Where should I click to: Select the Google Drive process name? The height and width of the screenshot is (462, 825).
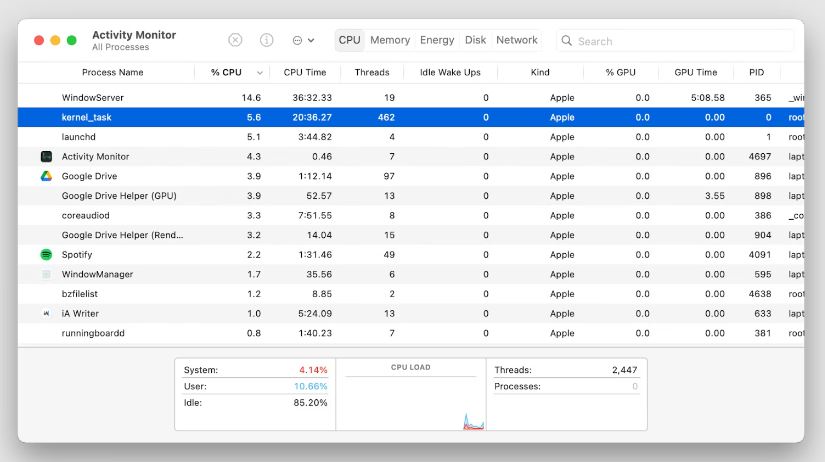[89, 176]
